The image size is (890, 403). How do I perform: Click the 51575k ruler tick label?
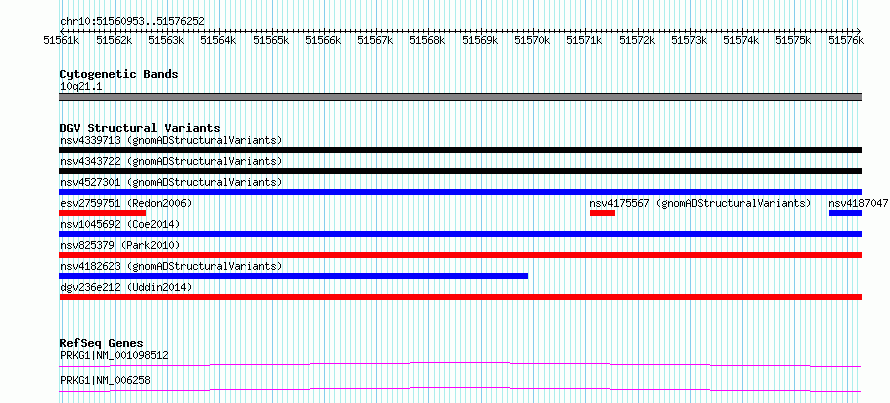794,40
